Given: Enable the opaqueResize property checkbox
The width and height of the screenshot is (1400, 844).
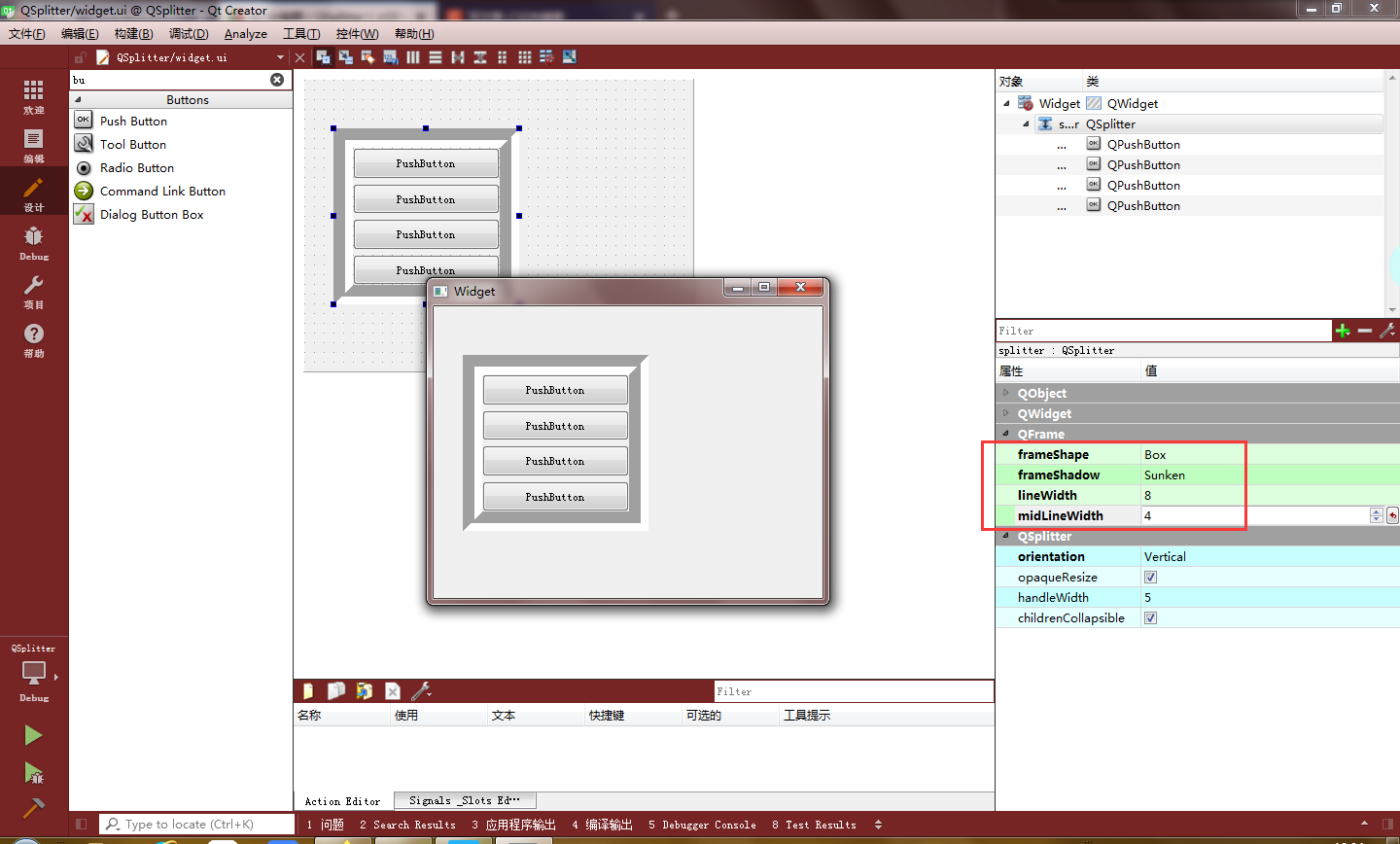Looking at the screenshot, I should [x=1150, y=577].
